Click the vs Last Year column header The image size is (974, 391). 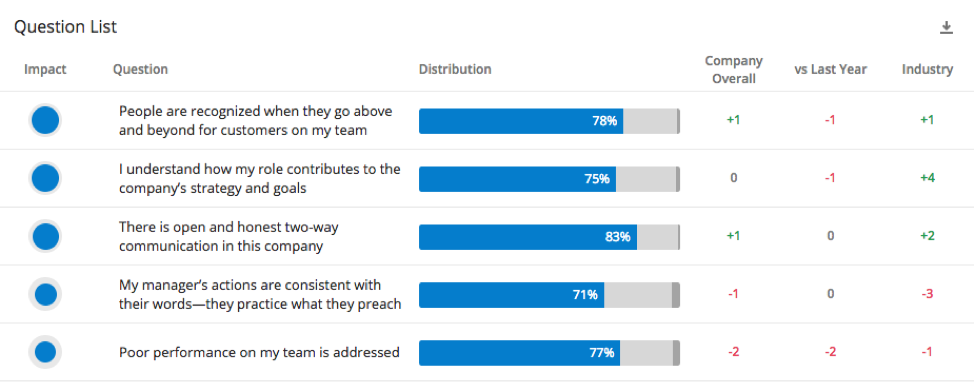[831, 69]
